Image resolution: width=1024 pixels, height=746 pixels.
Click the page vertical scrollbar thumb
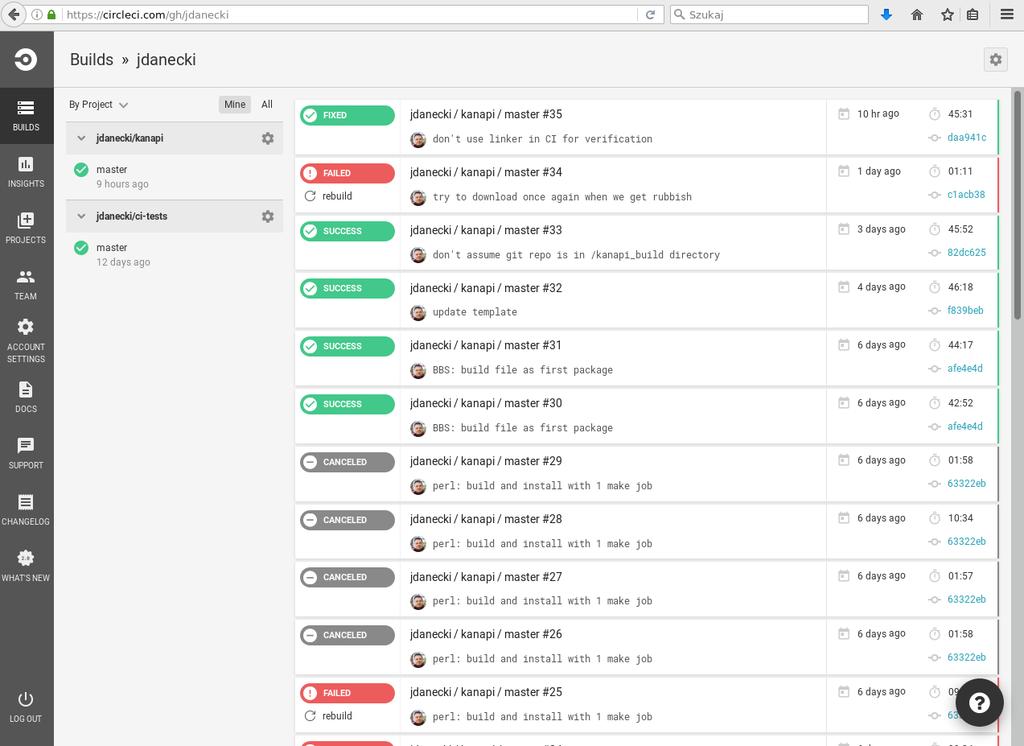(1017, 204)
